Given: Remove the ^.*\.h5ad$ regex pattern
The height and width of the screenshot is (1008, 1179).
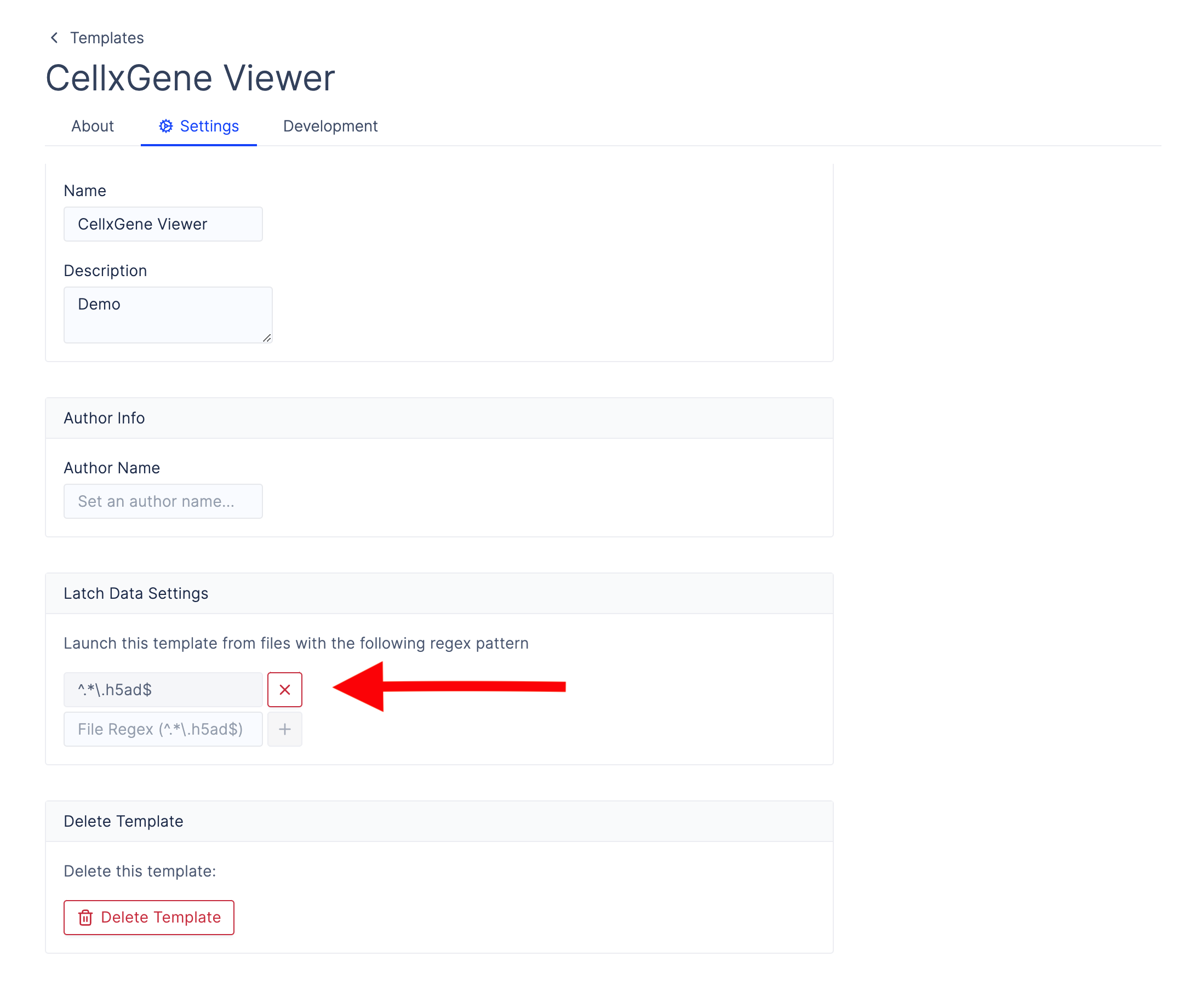Looking at the screenshot, I should coord(285,690).
